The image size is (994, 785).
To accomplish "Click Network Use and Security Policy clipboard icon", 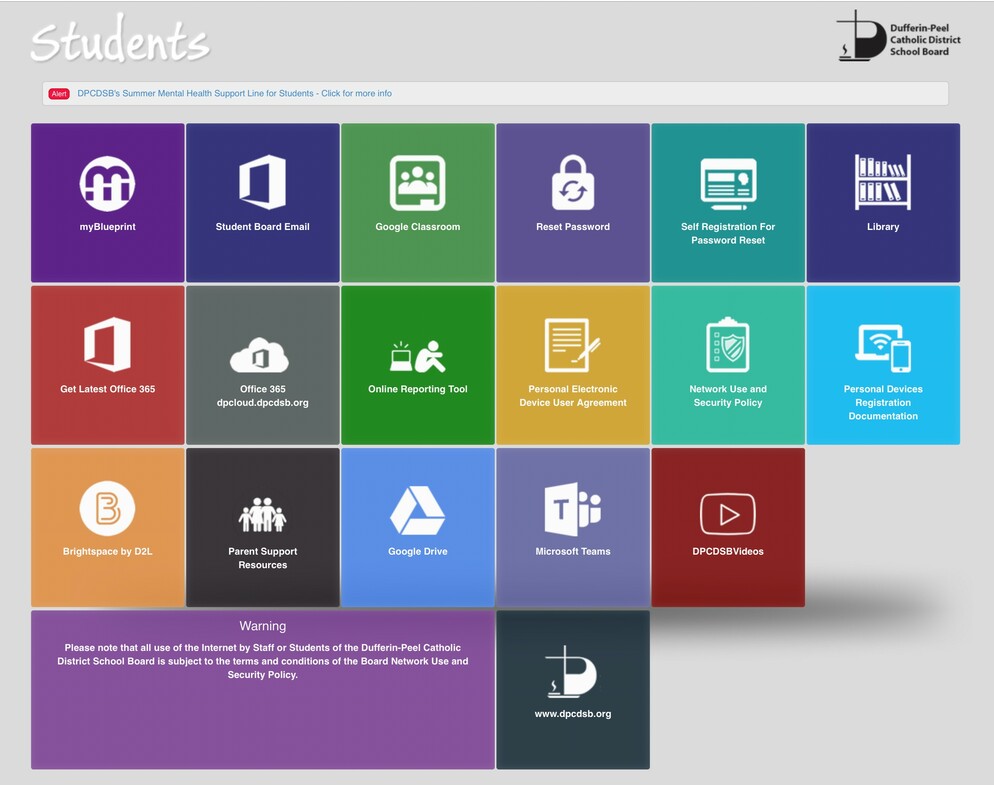I will 728,345.
